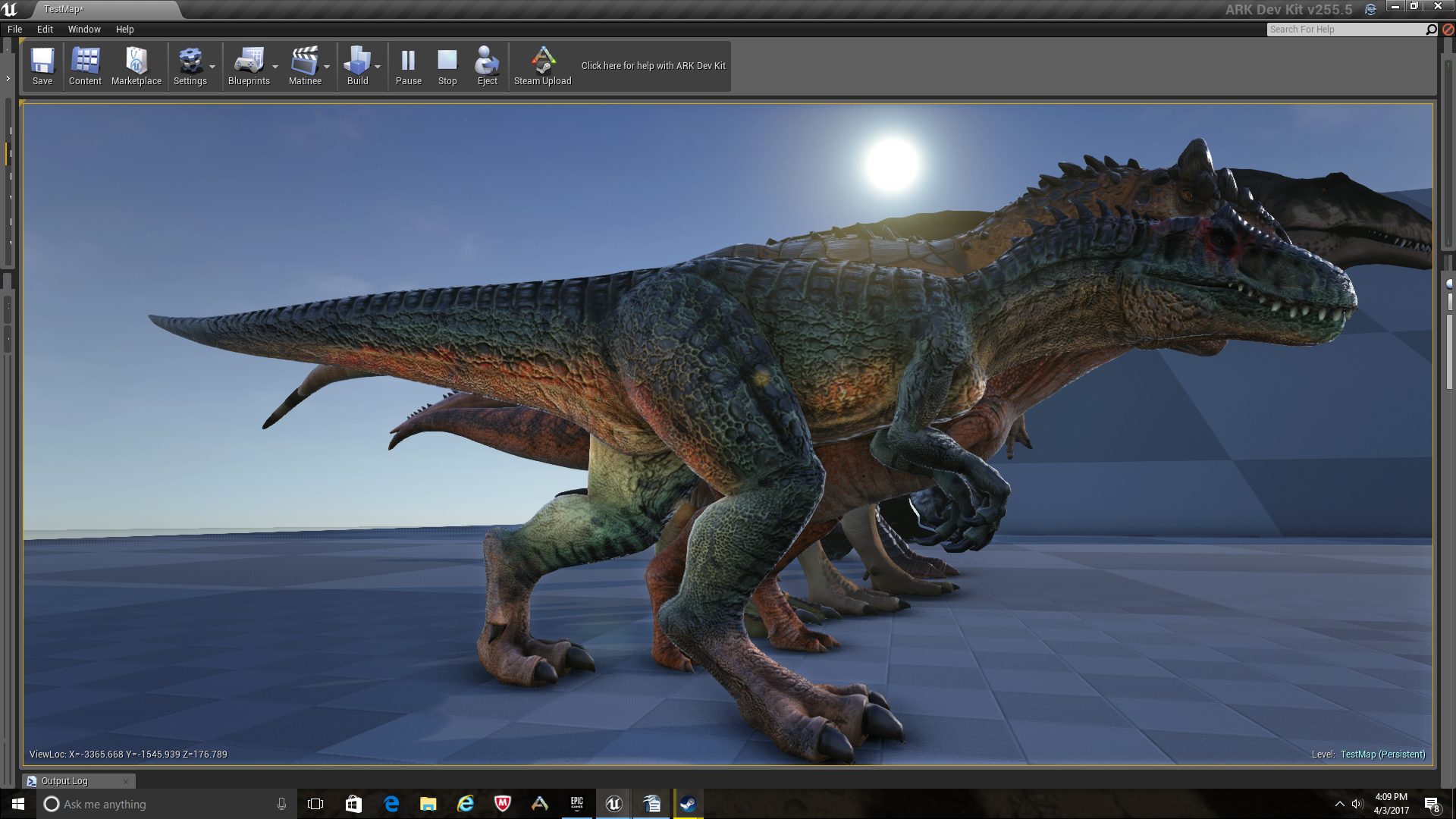
Task: Expand the Matinee dropdown arrow
Action: 327,67
